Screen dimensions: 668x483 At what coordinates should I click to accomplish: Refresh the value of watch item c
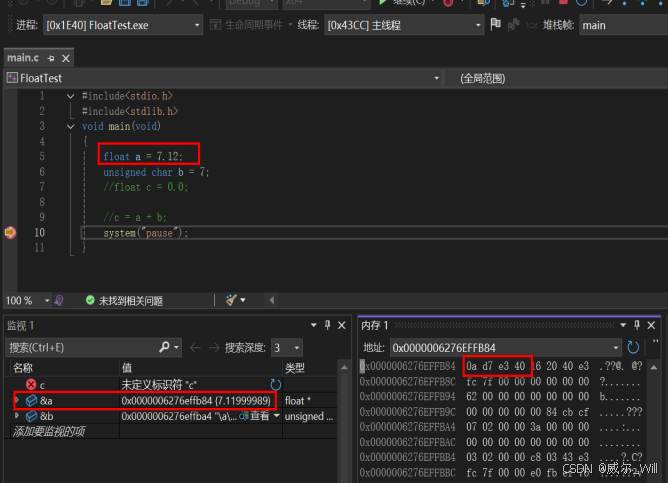click(276, 385)
